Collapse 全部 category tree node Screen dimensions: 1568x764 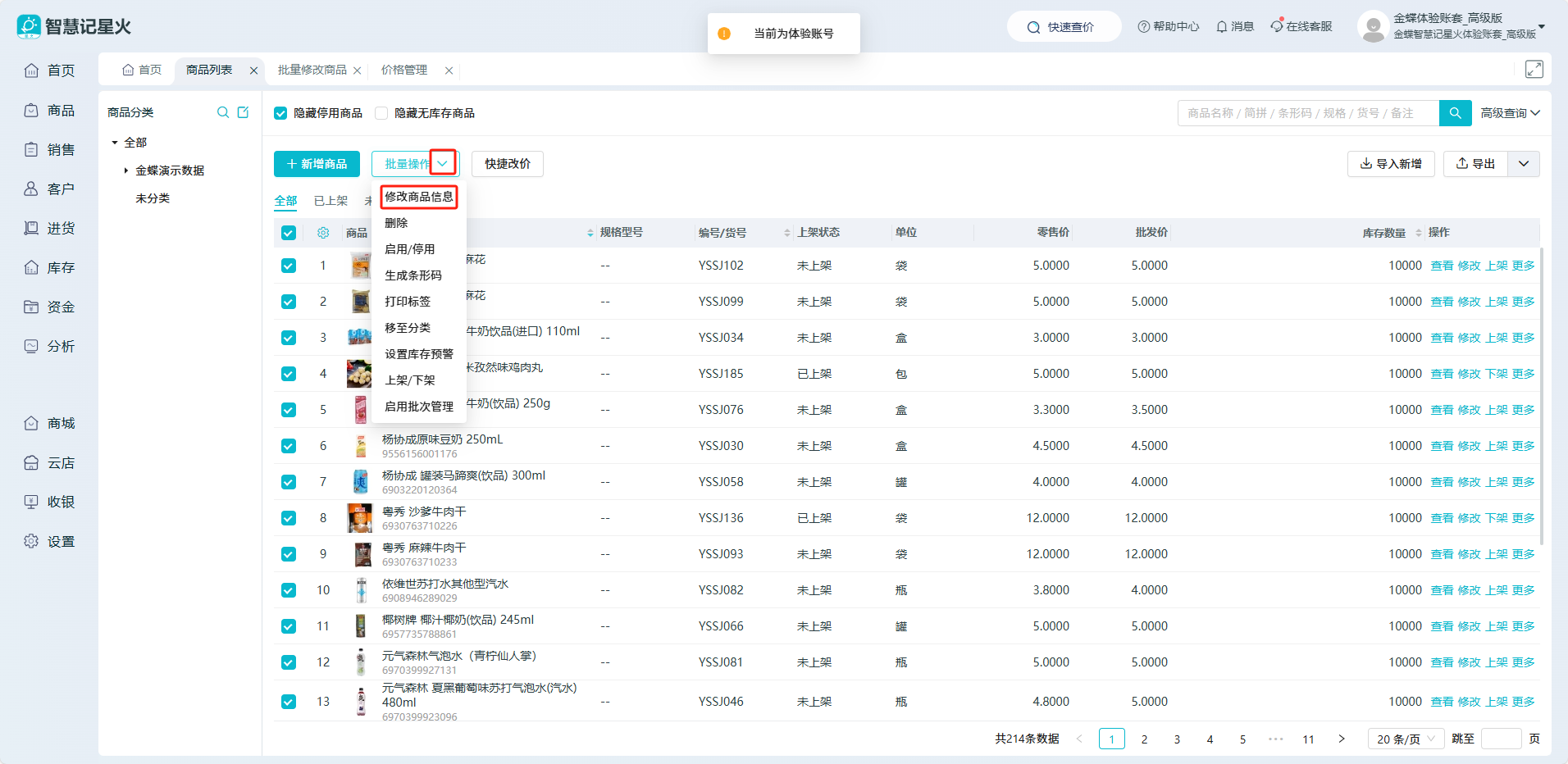tap(115, 143)
